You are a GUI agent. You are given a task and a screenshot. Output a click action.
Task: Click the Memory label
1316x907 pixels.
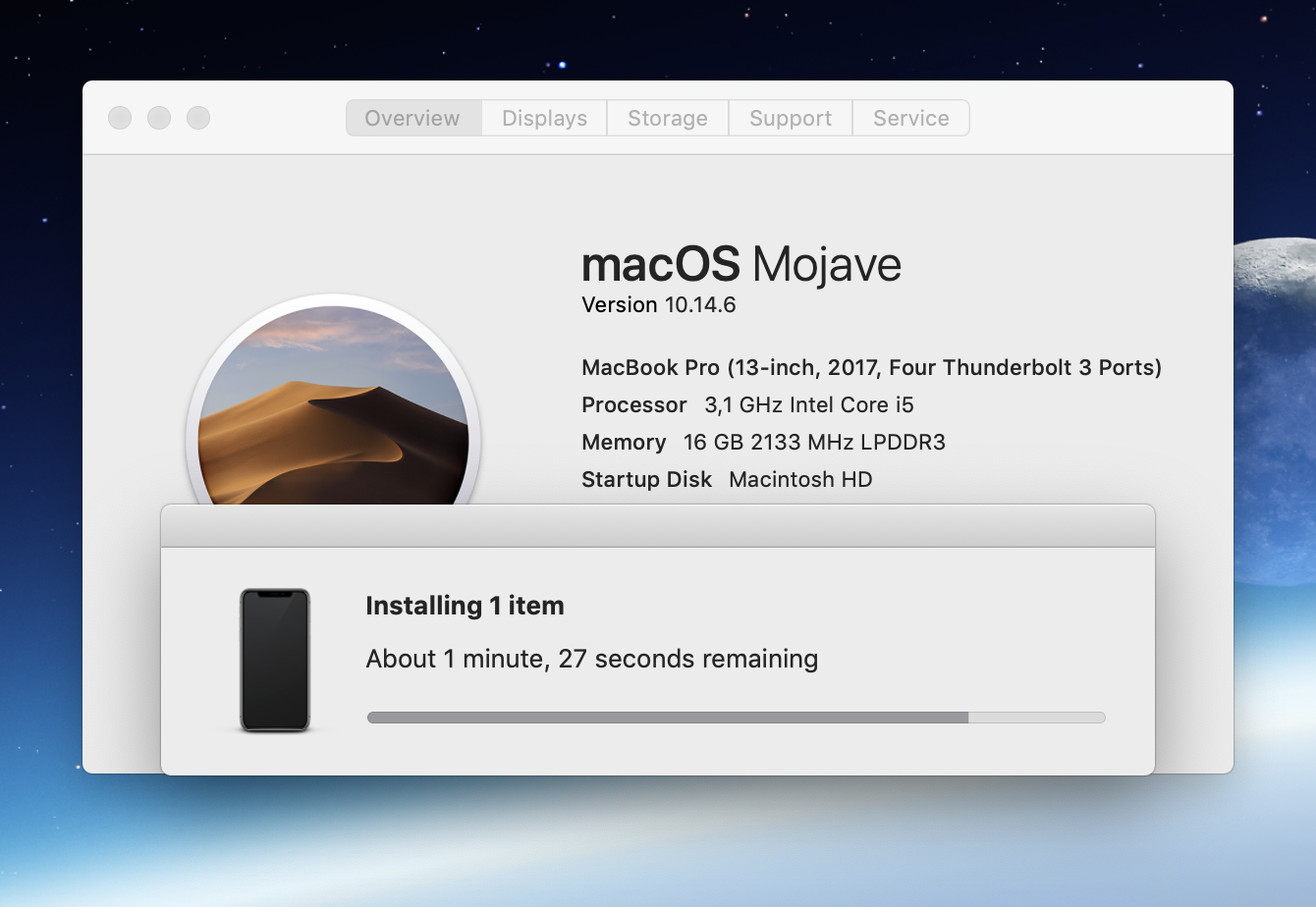[624, 442]
